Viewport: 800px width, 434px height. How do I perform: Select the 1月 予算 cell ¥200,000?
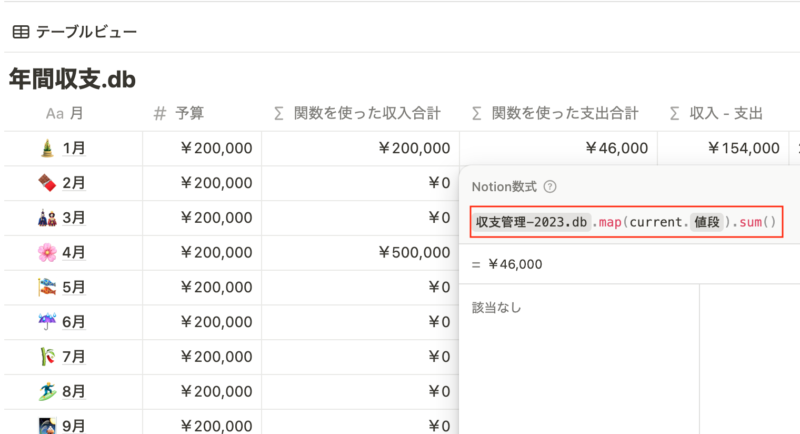click(202, 148)
